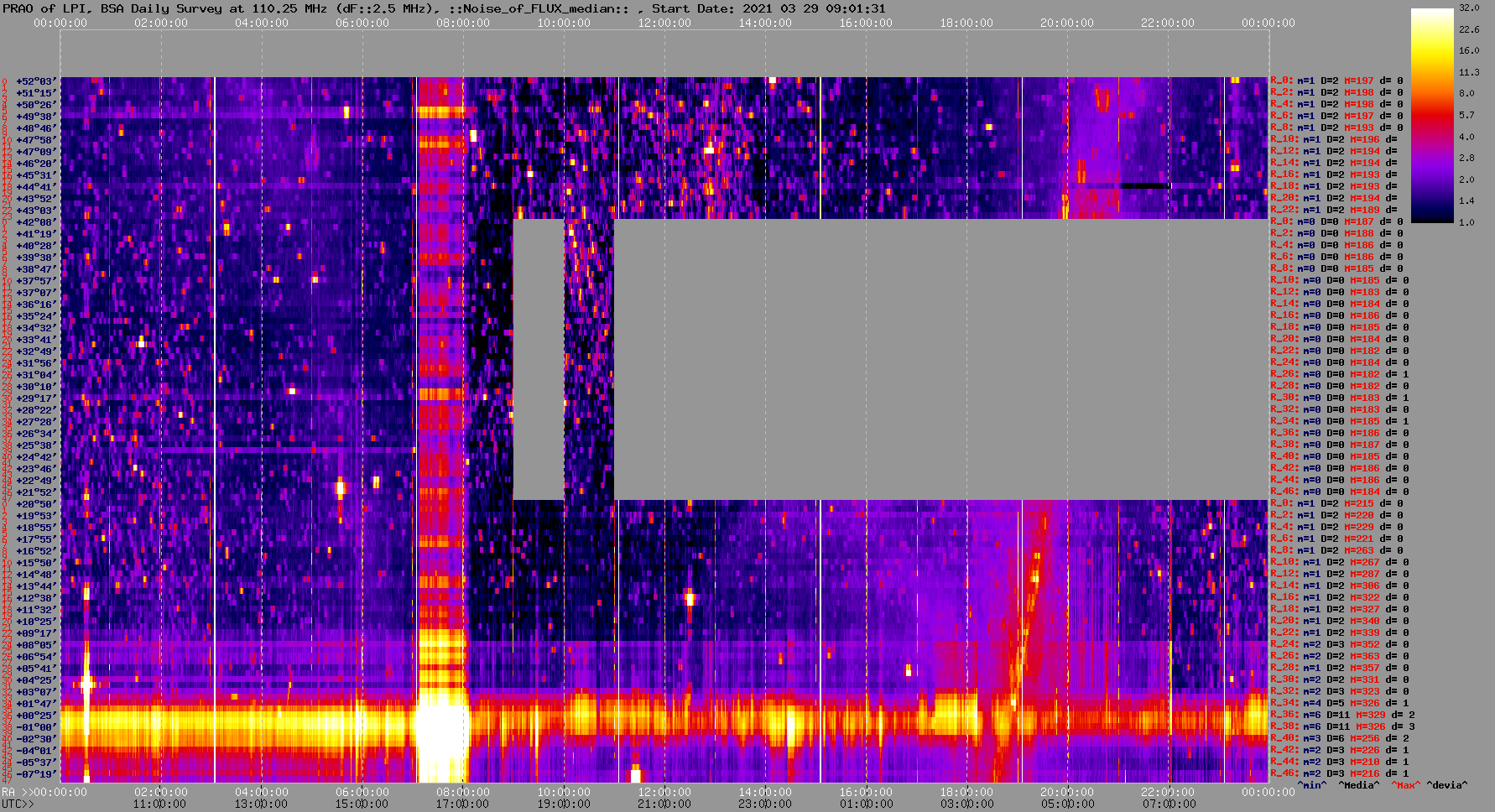Click the '-07°19'' declination label
The image size is (1495, 812).
36,774
